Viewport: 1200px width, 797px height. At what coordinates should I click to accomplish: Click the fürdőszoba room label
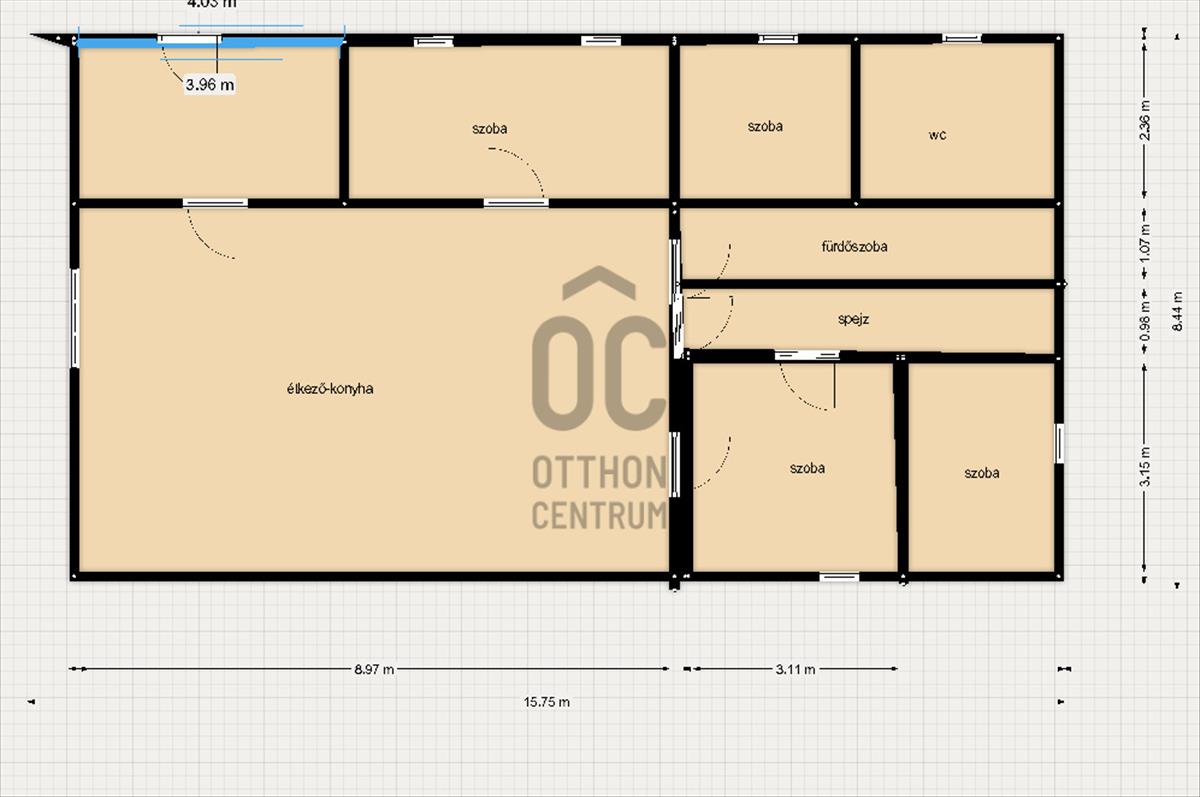coord(854,246)
